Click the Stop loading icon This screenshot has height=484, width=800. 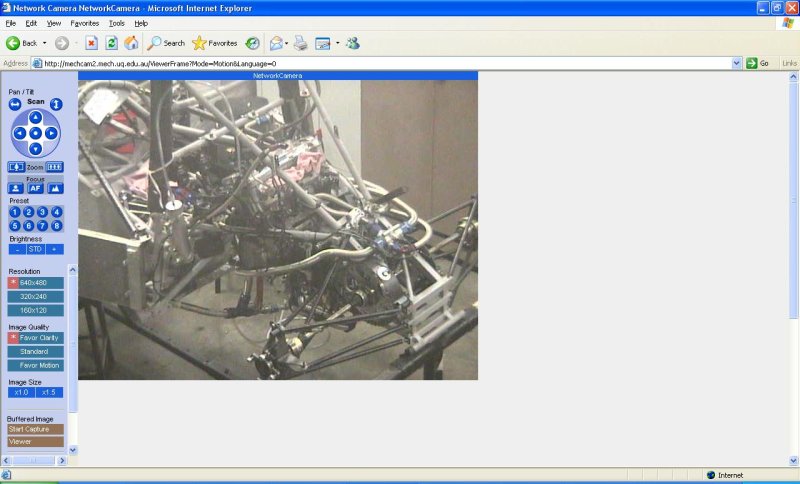[91, 43]
